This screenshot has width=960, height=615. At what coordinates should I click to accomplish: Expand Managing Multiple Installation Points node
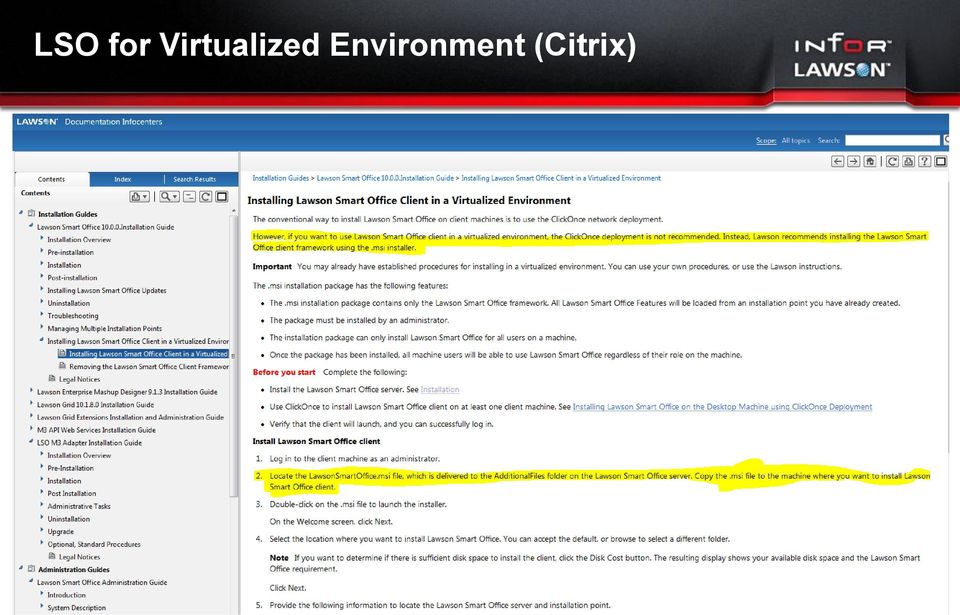[x=42, y=328]
